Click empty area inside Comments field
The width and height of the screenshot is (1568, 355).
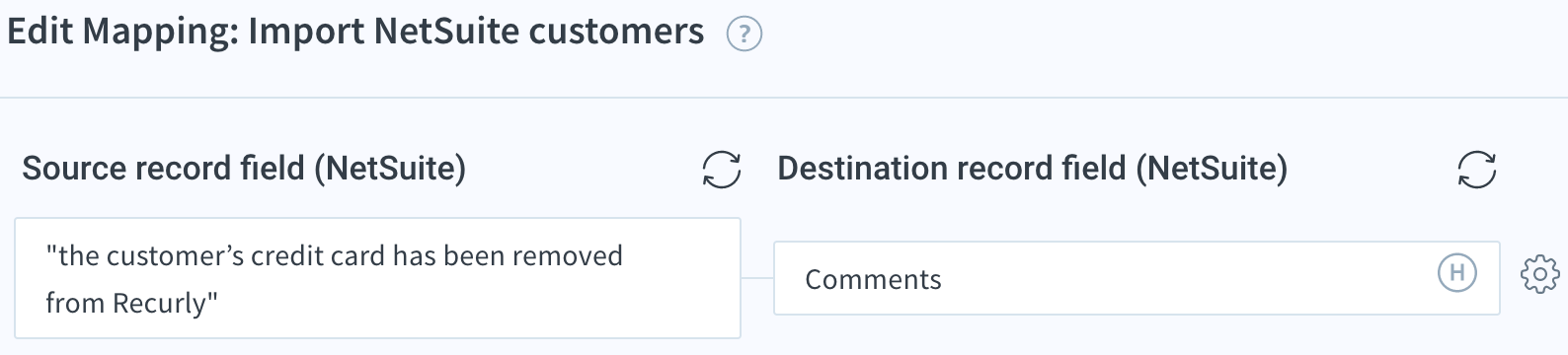click(1185, 279)
